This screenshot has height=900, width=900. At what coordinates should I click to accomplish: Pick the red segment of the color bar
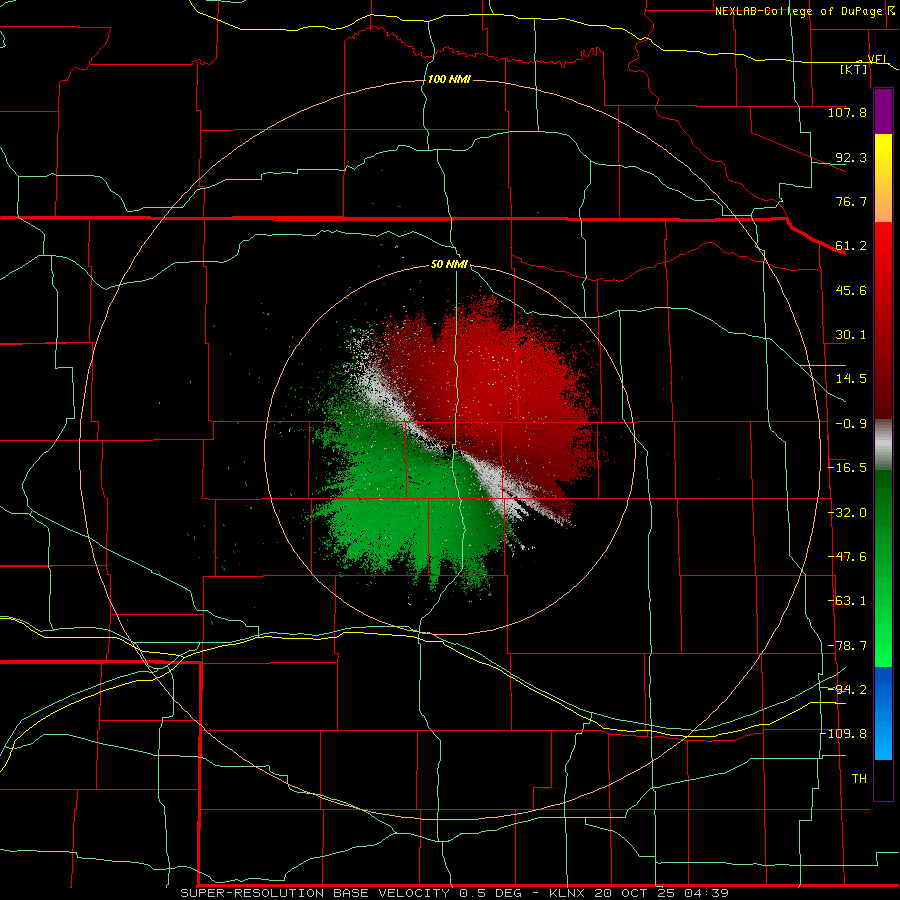(x=883, y=320)
